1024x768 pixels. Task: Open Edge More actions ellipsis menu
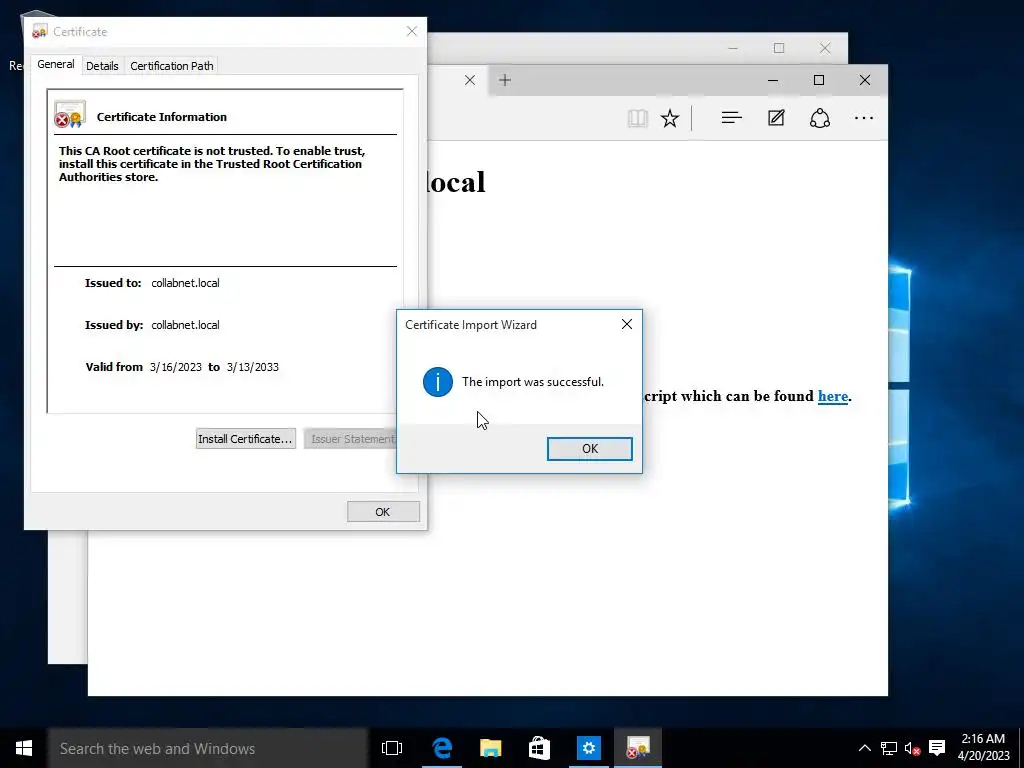[864, 118]
